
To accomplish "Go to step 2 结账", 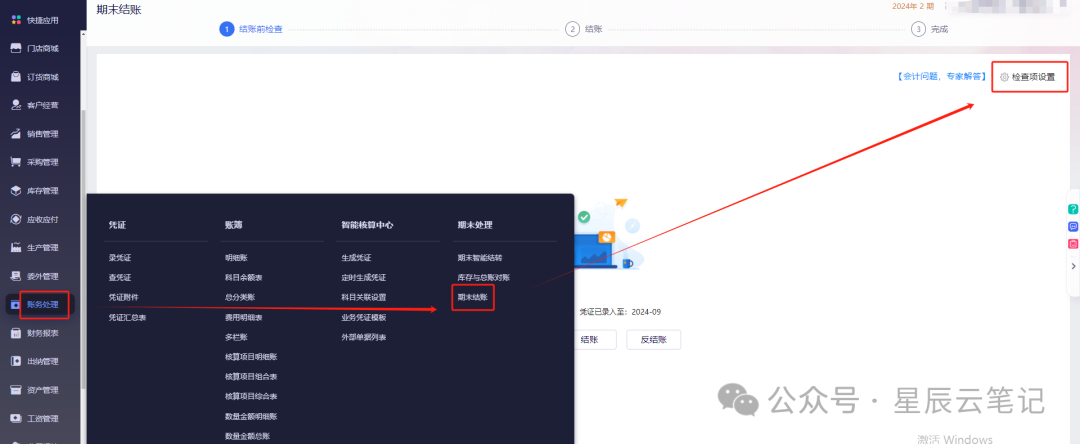I will tap(583, 29).
